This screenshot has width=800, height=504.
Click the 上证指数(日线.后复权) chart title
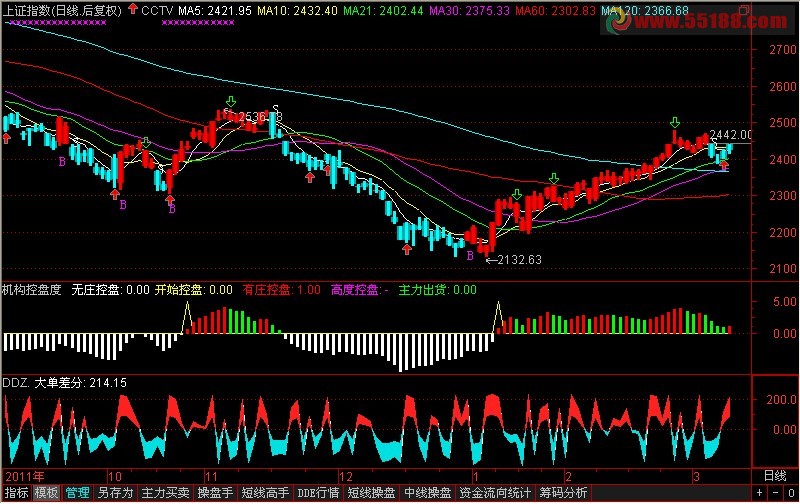tap(62, 11)
